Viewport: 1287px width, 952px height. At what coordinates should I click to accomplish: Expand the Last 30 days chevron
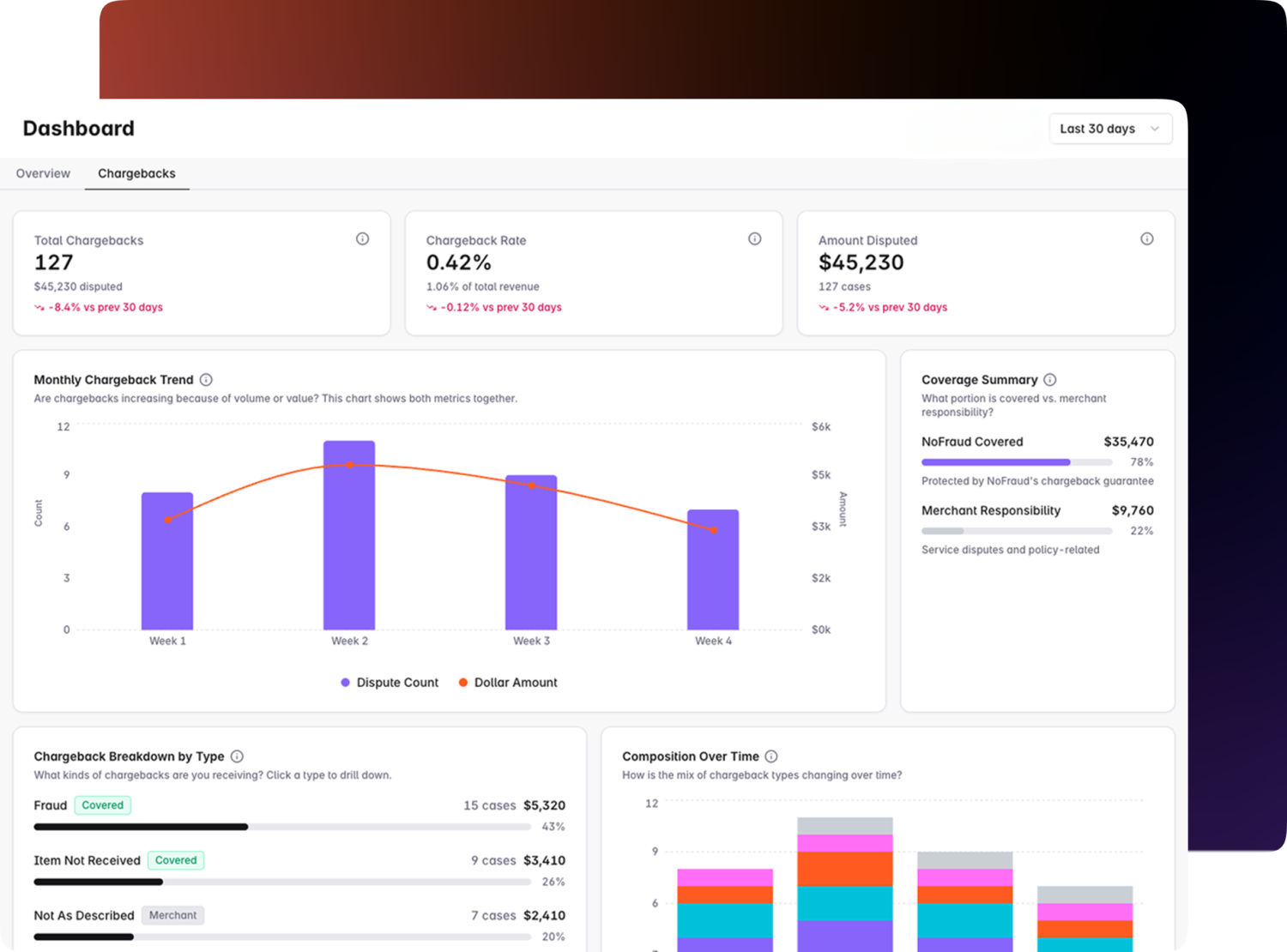coord(1157,129)
